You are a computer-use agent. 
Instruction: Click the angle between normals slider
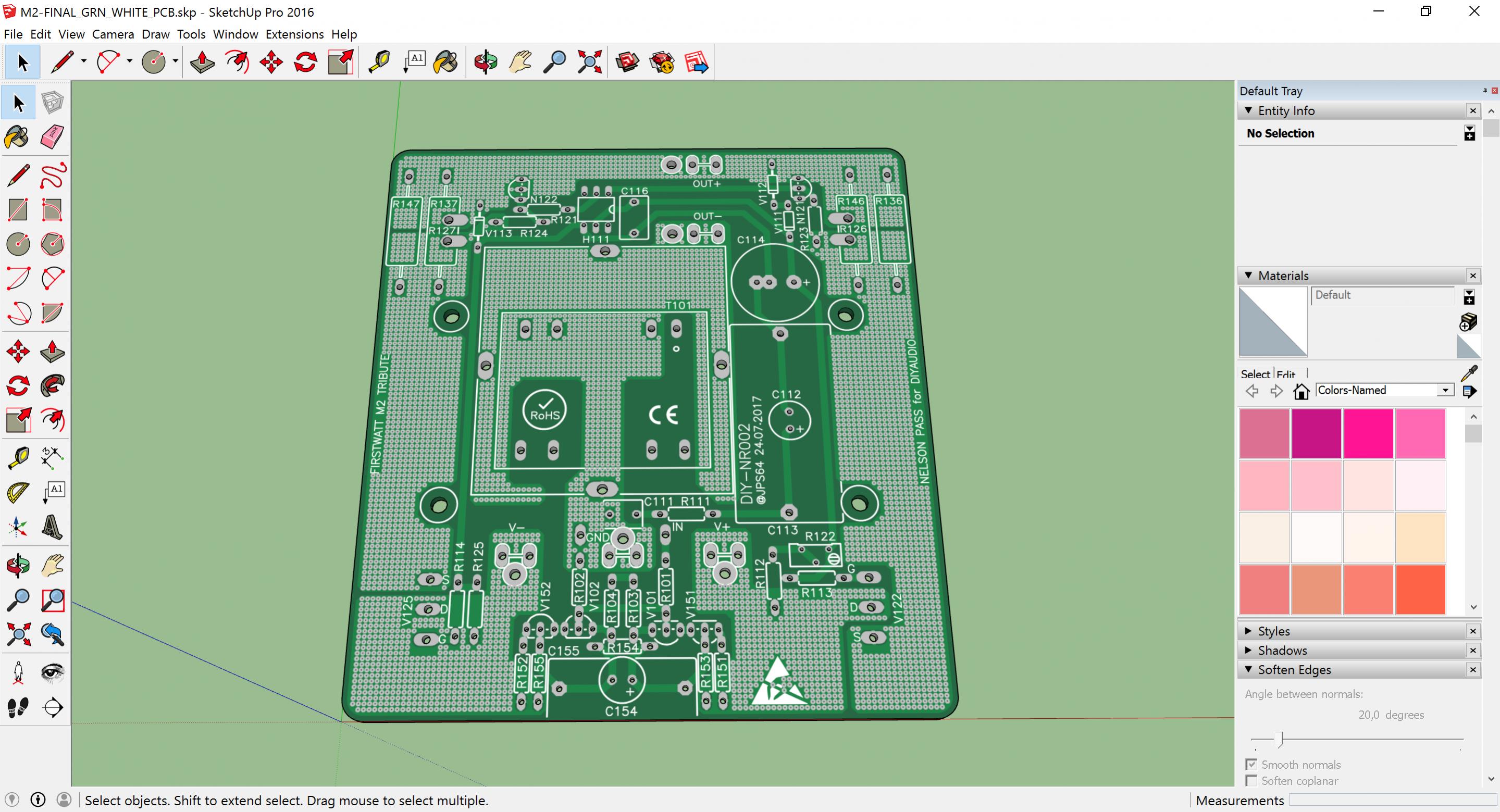1281,740
